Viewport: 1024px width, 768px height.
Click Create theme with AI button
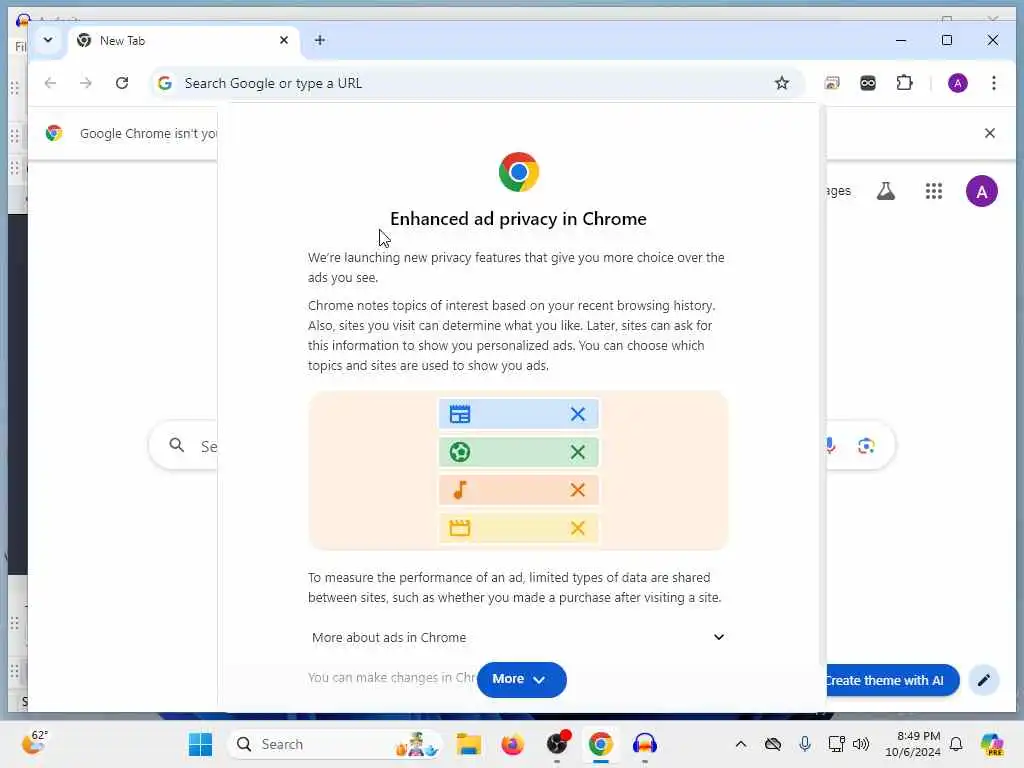click(x=893, y=680)
